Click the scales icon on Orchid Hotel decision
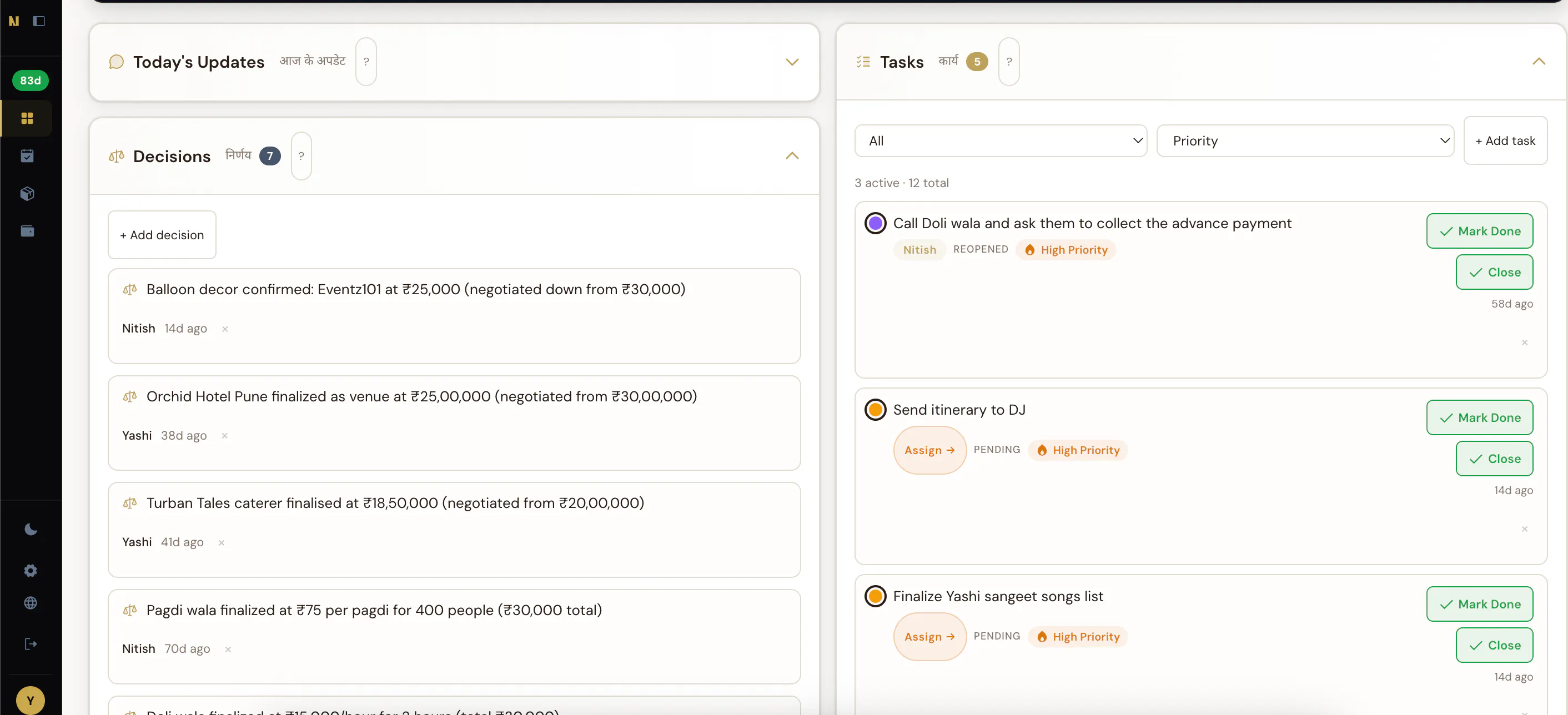Screen dimensions: 1568x715 click(x=130, y=397)
